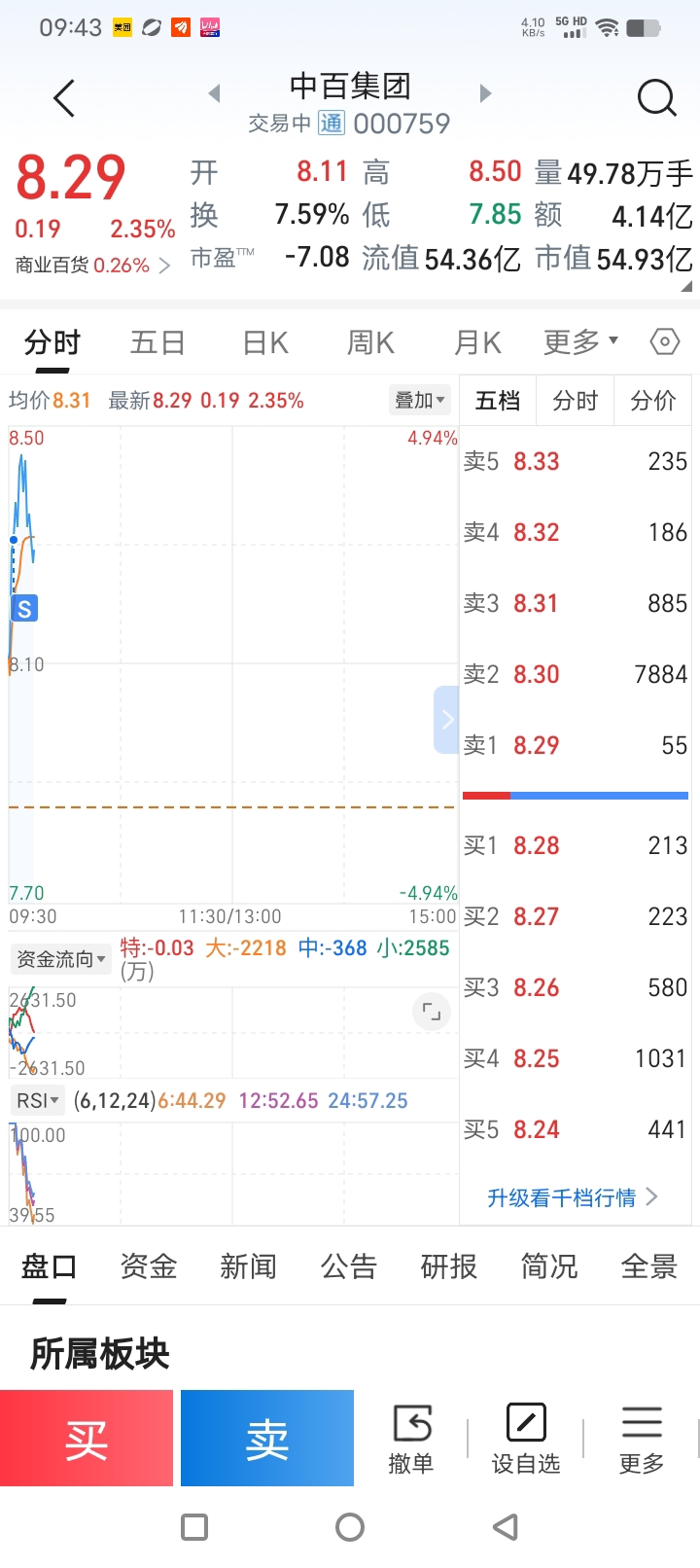Open the 更多 hamburger menu icon

click(642, 1439)
